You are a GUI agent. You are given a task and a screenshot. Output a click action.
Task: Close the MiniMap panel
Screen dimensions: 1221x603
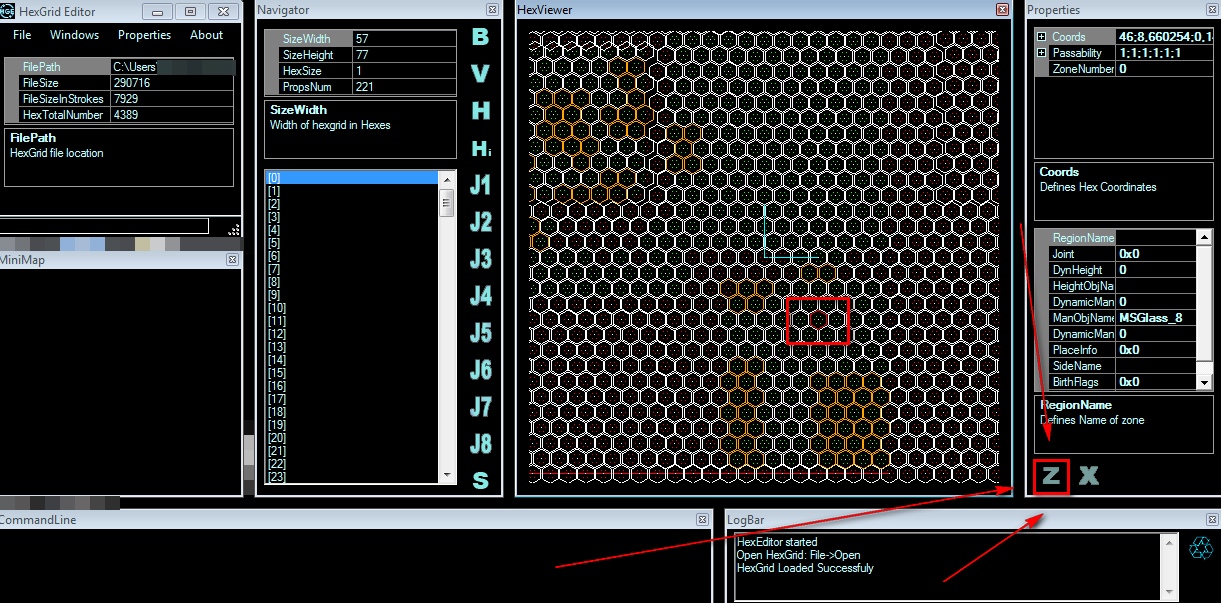pyautogui.click(x=232, y=259)
